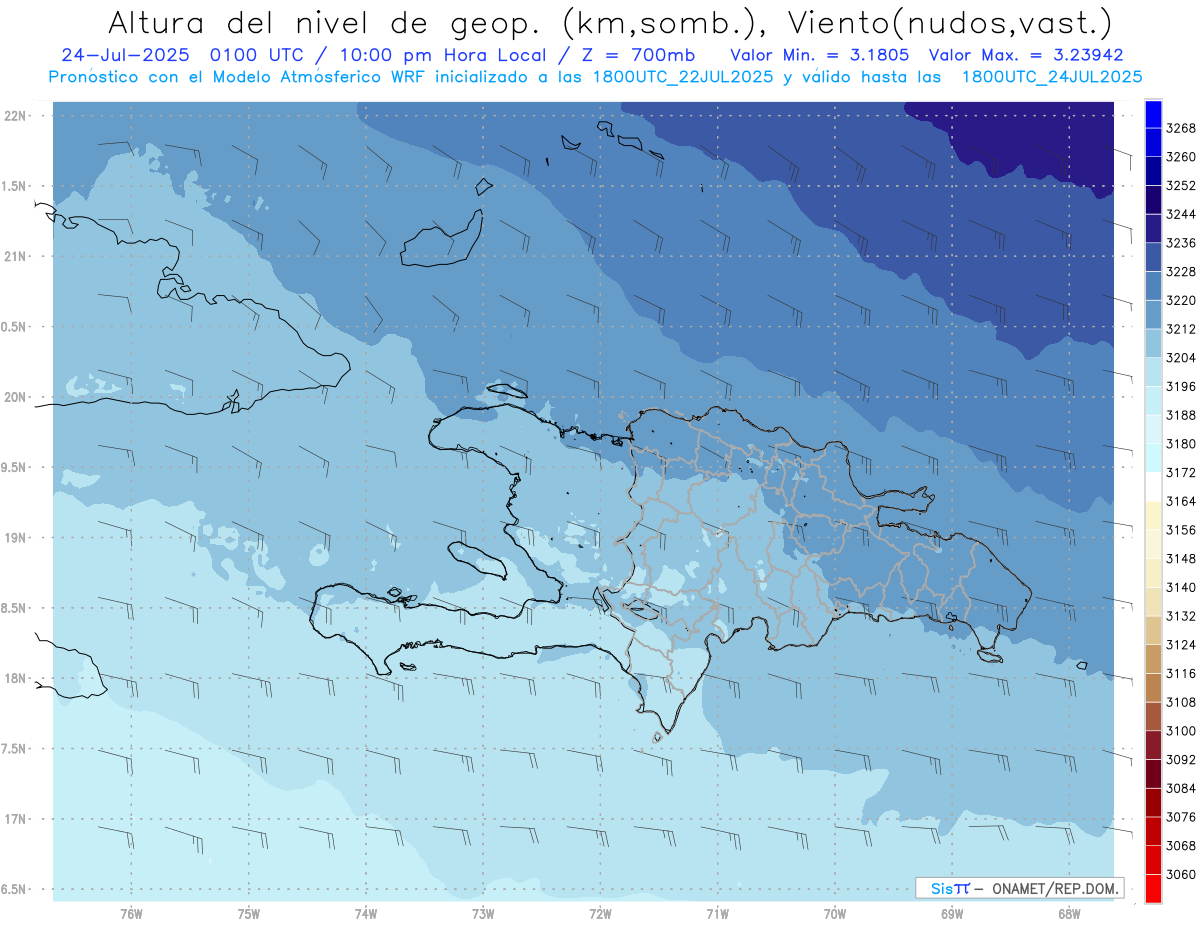This screenshot has width=1200, height=927.
Task: Click the 20N latitude label
Action: [15, 397]
